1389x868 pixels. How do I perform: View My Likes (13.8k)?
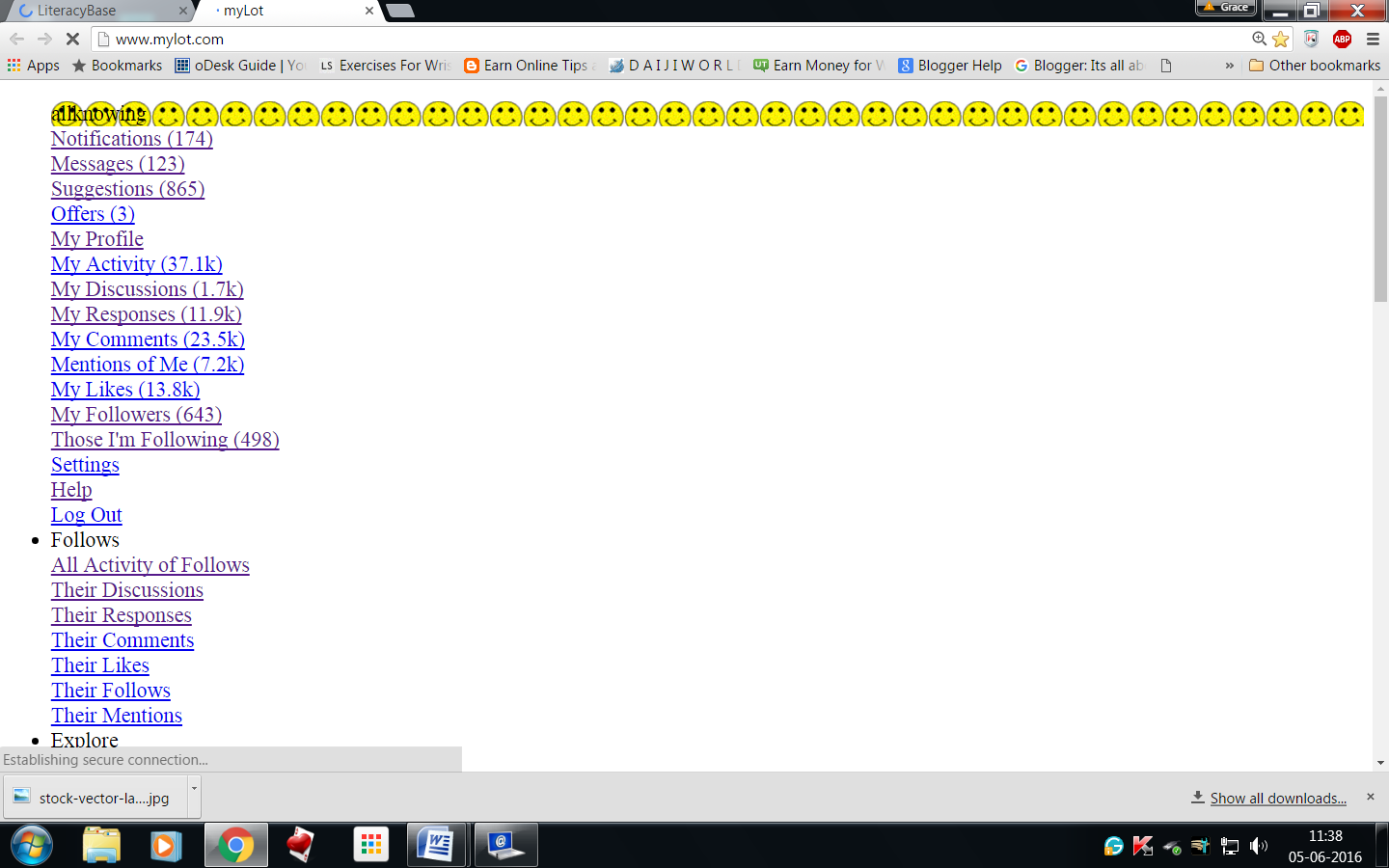click(x=125, y=390)
